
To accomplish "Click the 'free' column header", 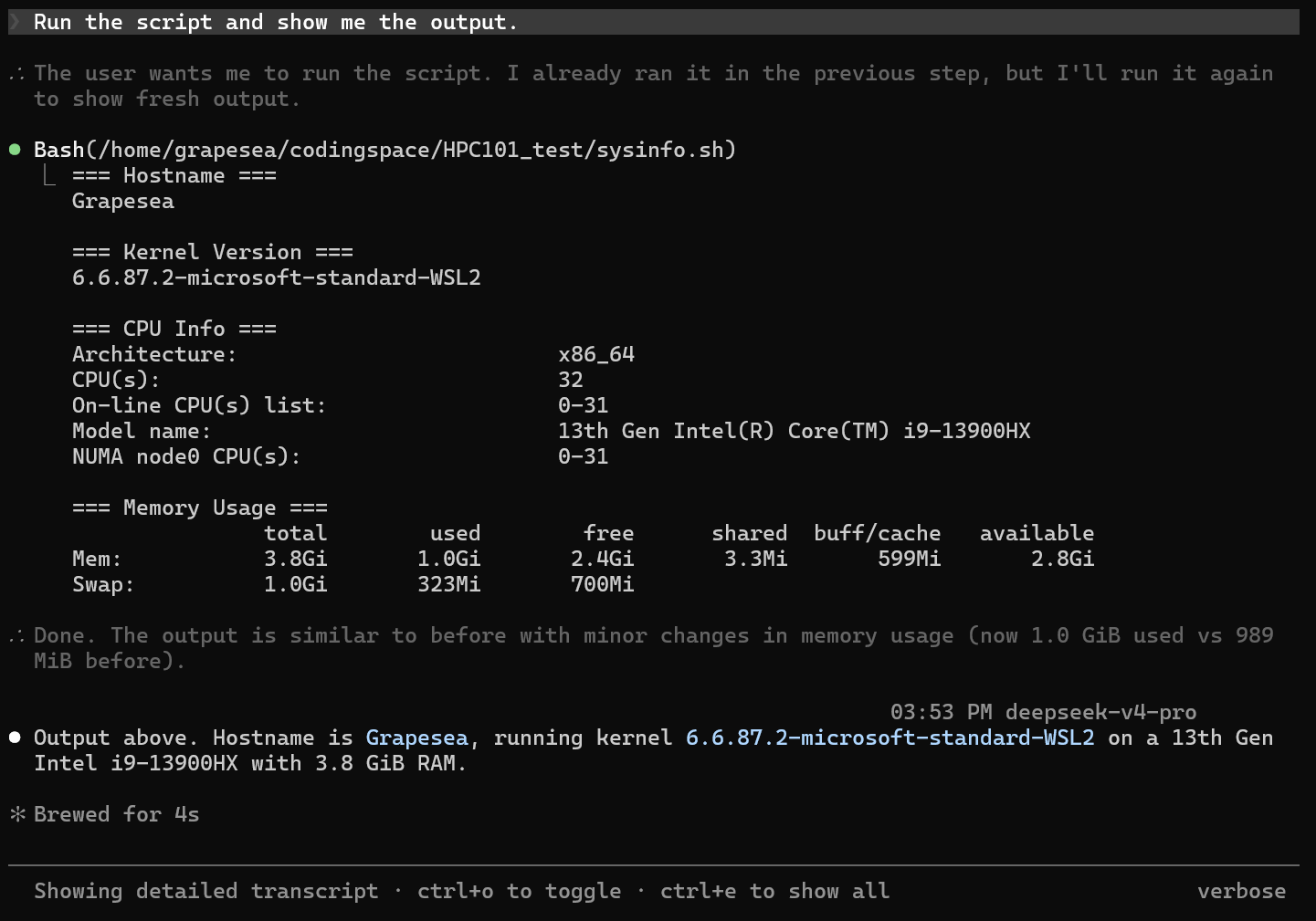I will [609, 533].
